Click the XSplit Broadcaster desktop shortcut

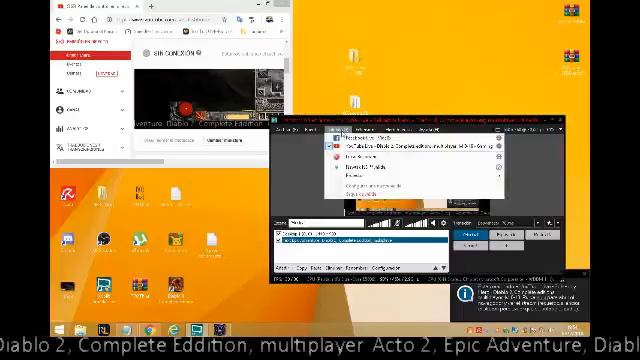pyautogui.click(x=104, y=285)
